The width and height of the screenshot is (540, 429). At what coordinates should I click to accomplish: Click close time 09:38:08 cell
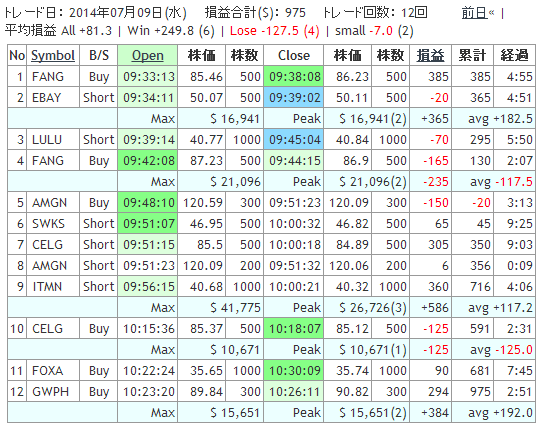click(x=294, y=76)
